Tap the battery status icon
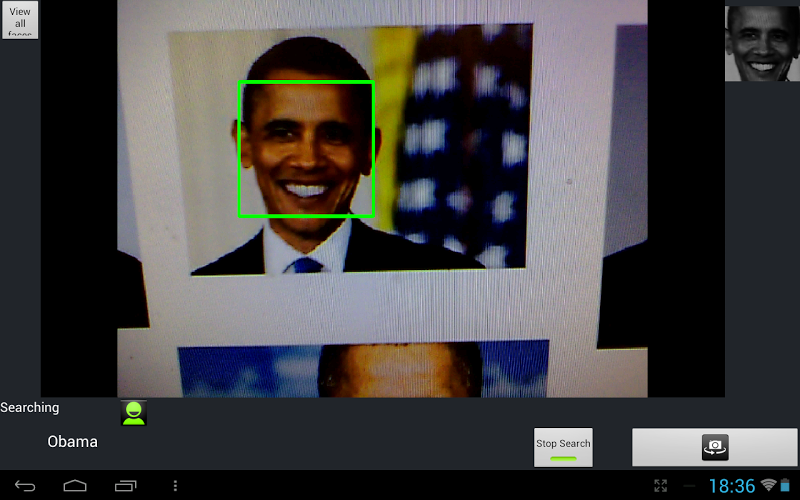Screen dimensions: 800x500 tap(785, 485)
